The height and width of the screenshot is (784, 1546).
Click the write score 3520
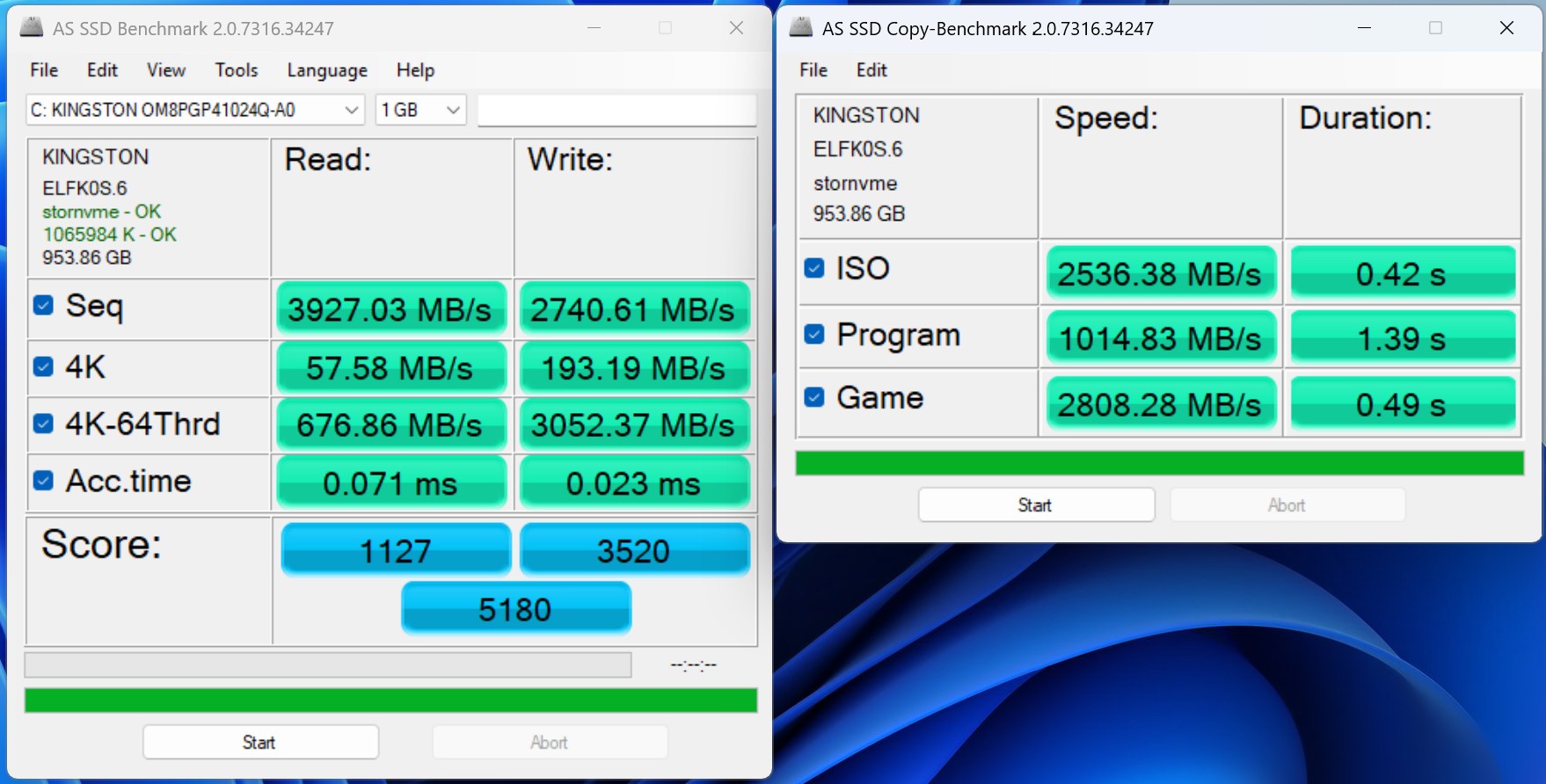point(634,550)
